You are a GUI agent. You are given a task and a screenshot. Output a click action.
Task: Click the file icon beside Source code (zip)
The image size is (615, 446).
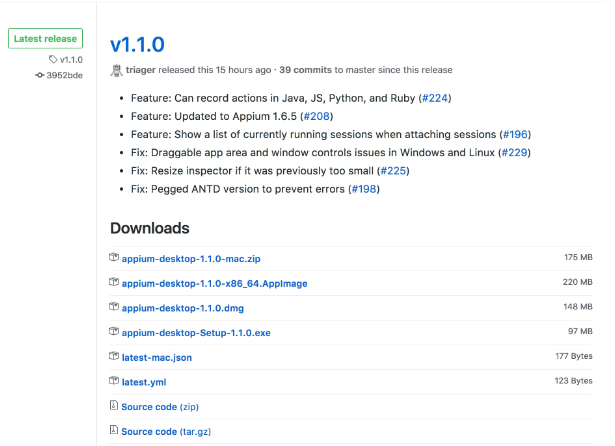114,406
